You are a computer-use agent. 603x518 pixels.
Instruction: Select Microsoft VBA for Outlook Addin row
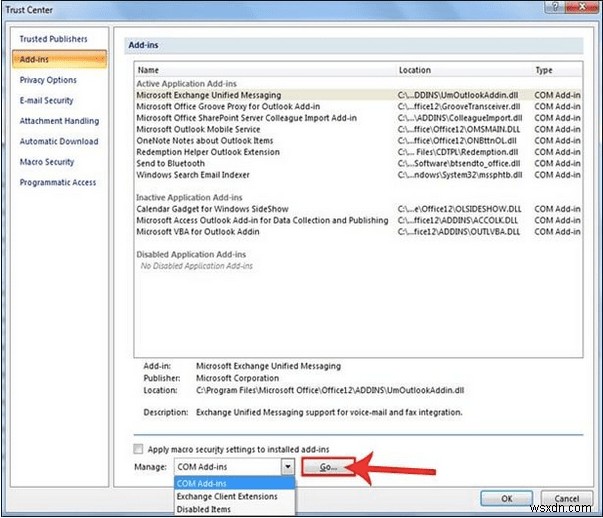pos(358,232)
